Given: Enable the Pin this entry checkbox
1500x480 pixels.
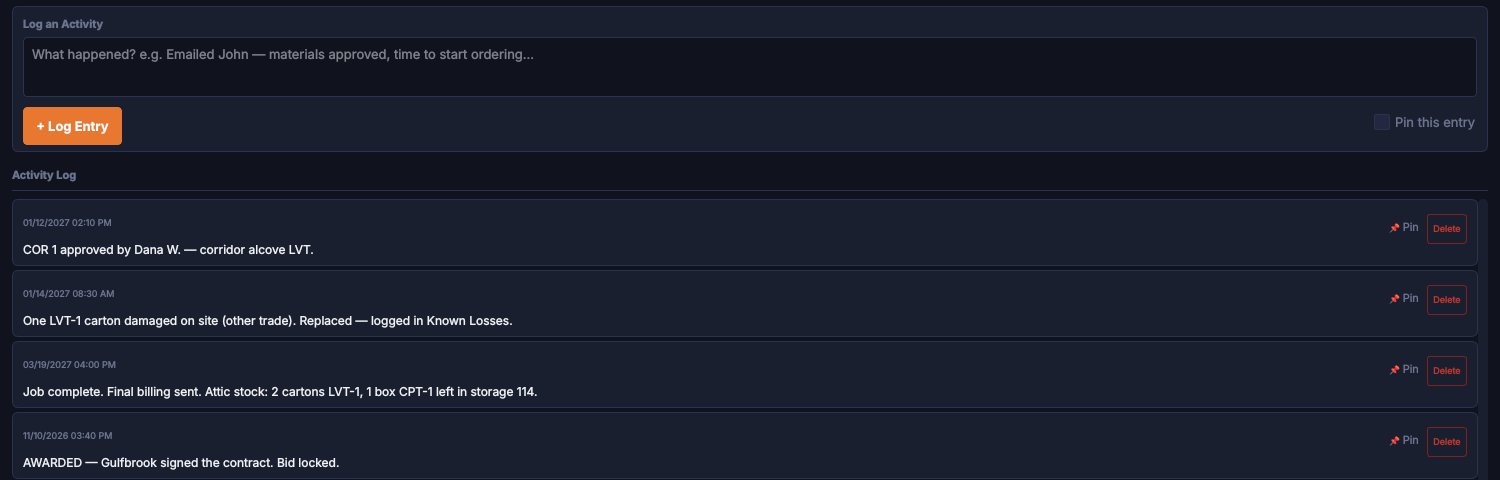Looking at the screenshot, I should pos(1382,122).
